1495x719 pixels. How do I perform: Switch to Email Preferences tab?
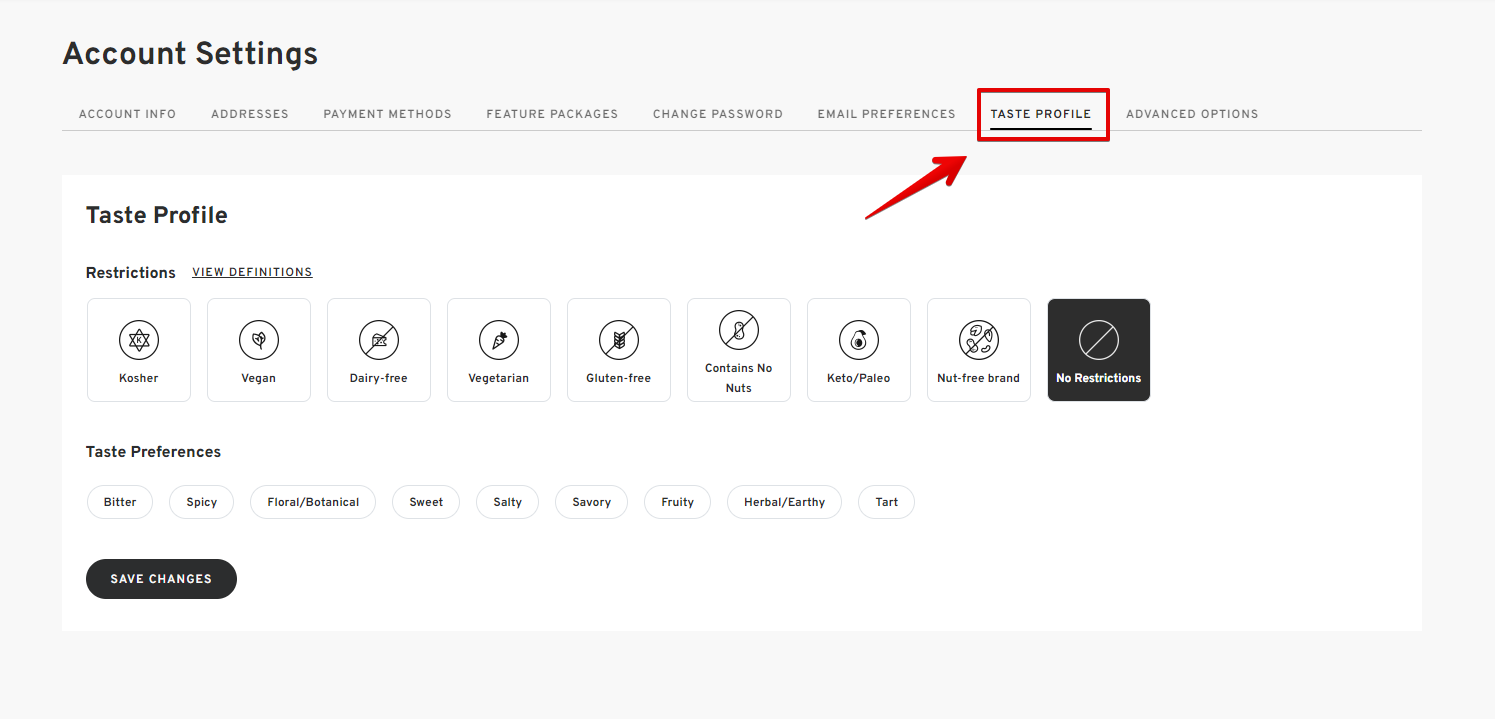coord(887,114)
